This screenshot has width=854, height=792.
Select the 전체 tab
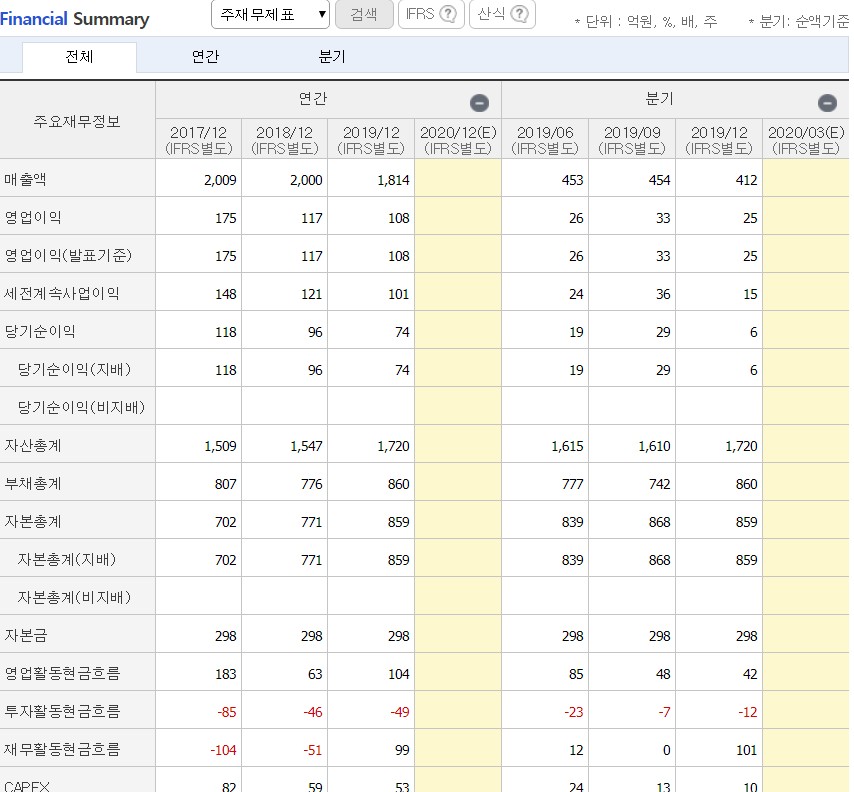tap(79, 57)
